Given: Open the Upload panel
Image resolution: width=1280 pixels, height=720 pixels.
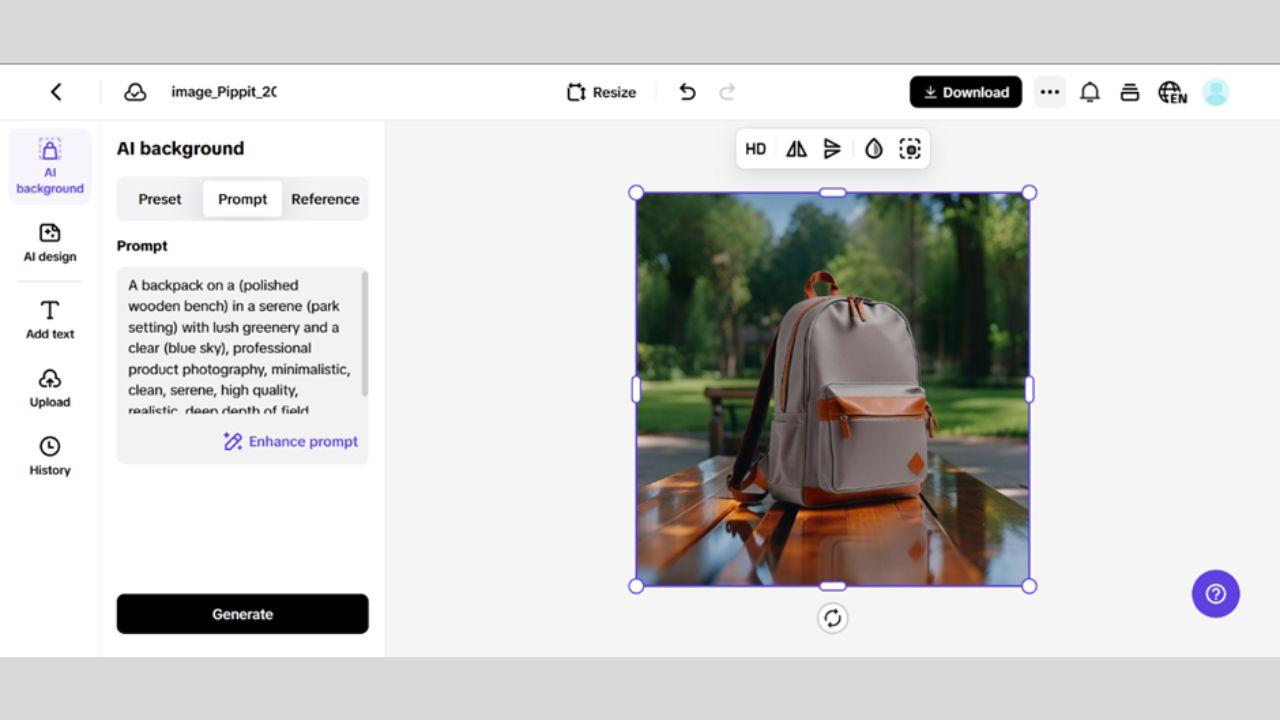Looking at the screenshot, I should pyautogui.click(x=50, y=388).
